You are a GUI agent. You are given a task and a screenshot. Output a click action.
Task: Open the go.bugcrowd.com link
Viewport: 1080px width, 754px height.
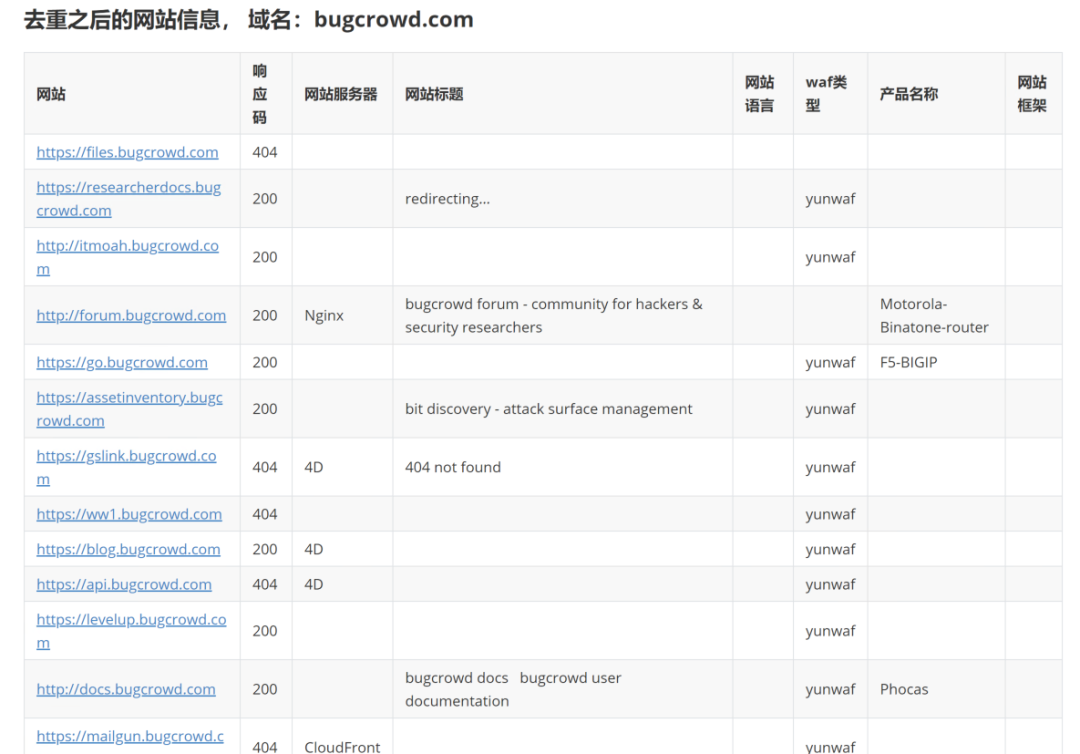click(122, 362)
